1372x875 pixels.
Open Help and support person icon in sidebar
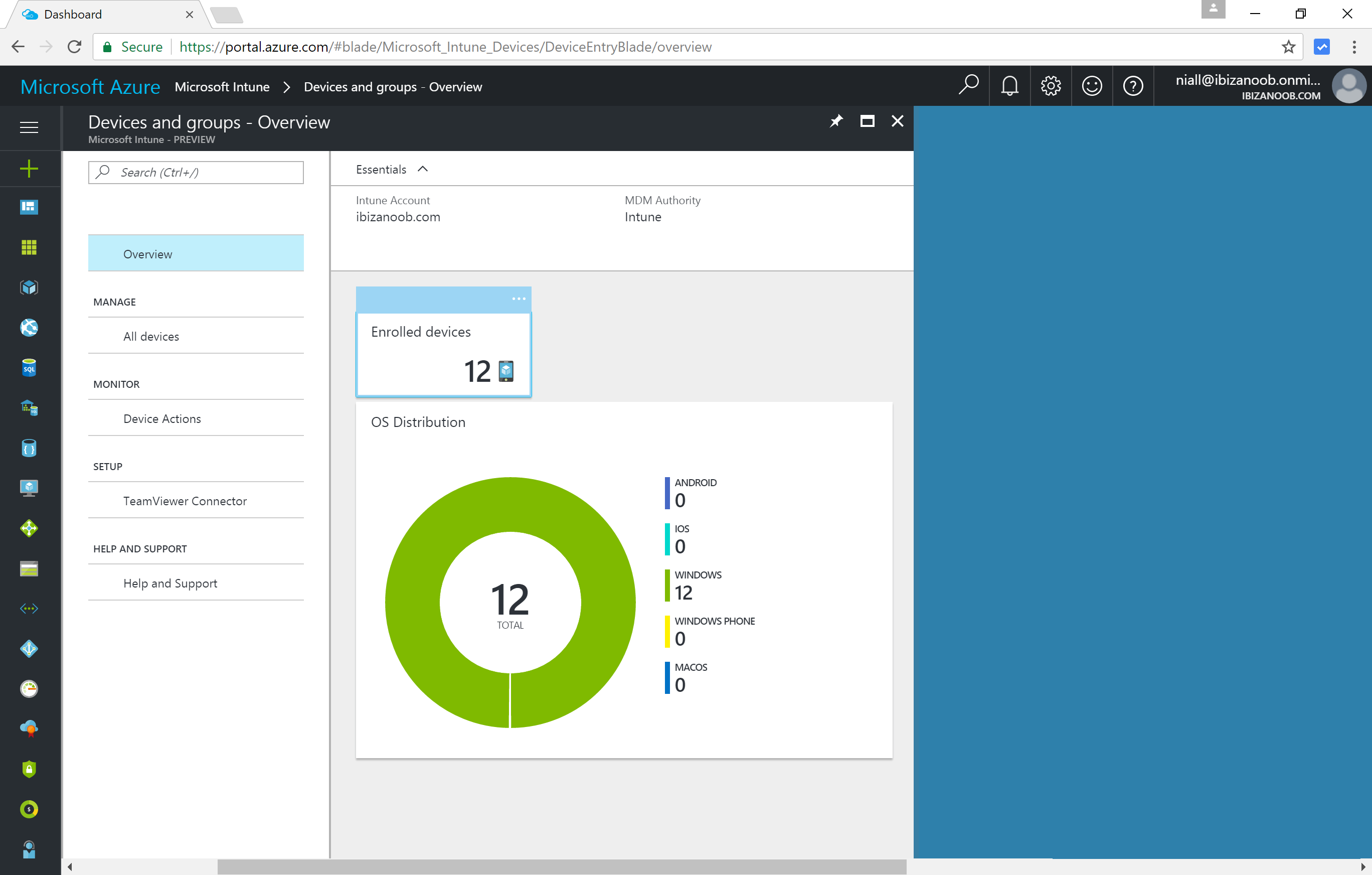[29, 849]
